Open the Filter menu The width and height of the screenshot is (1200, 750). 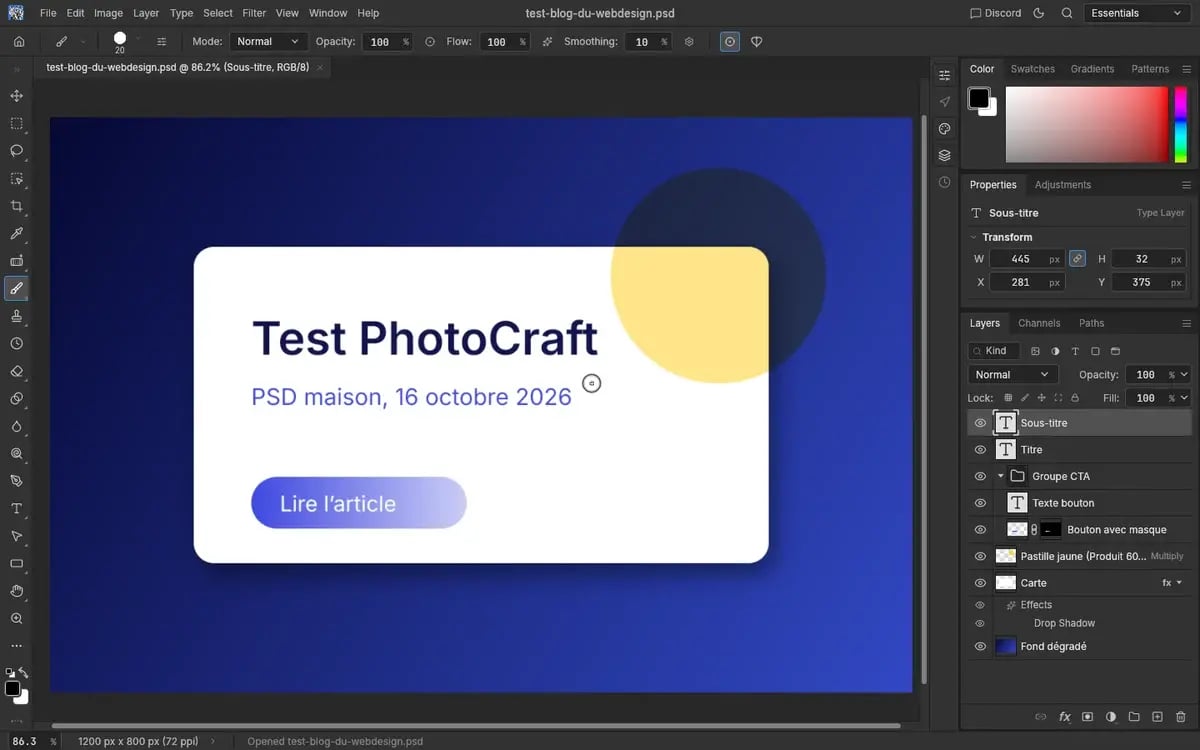point(254,13)
